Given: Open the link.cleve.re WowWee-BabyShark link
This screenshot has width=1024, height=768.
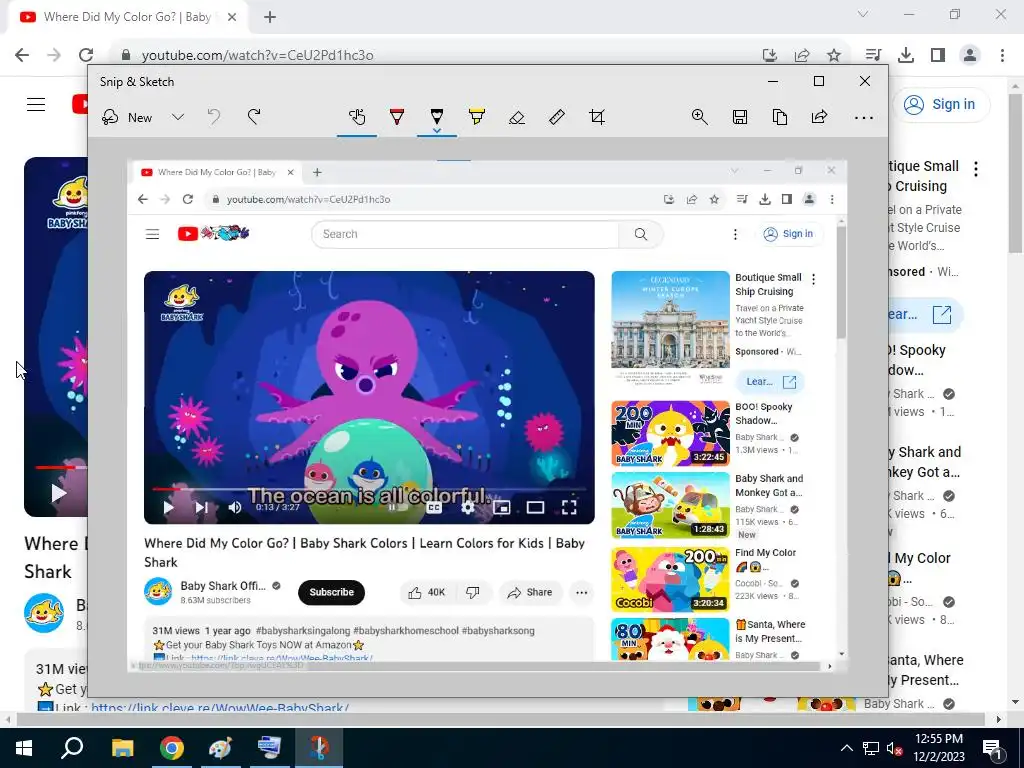Looking at the screenshot, I should (220, 707).
